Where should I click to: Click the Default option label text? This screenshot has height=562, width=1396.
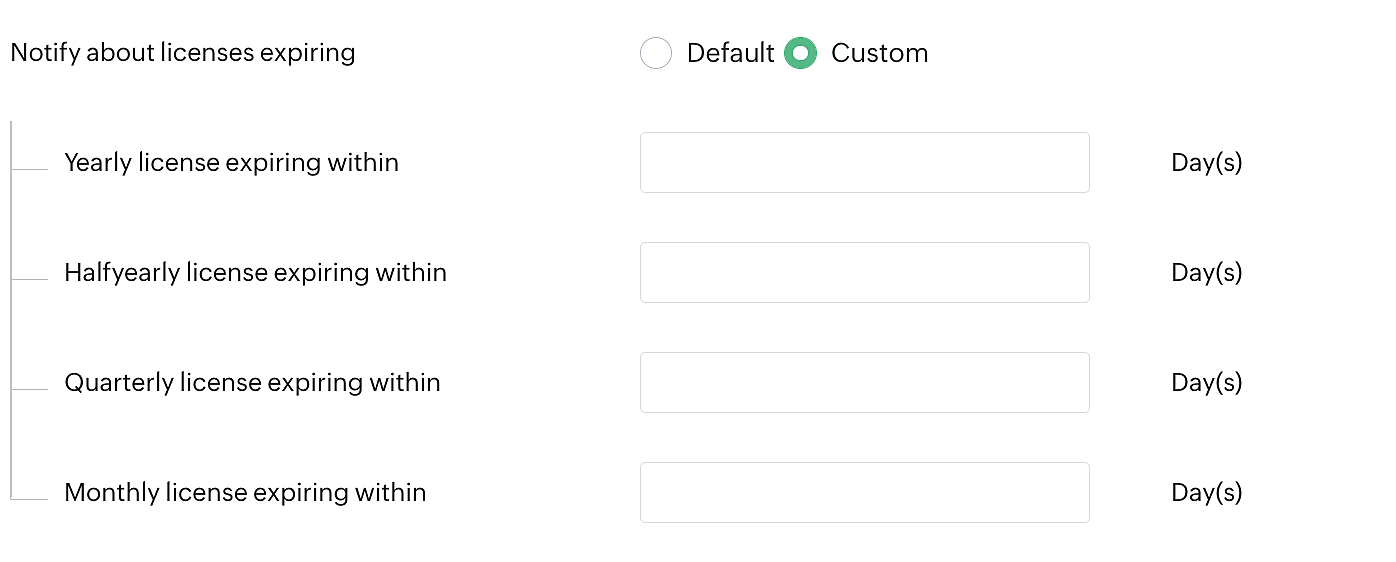tap(730, 53)
